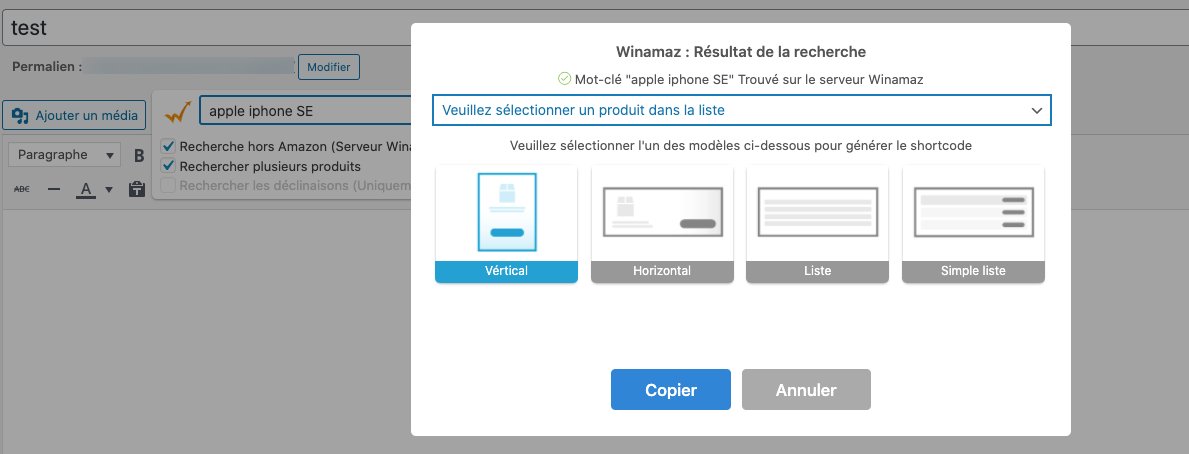
Task: Apply strikethrough ABC formatting
Action: [22, 189]
